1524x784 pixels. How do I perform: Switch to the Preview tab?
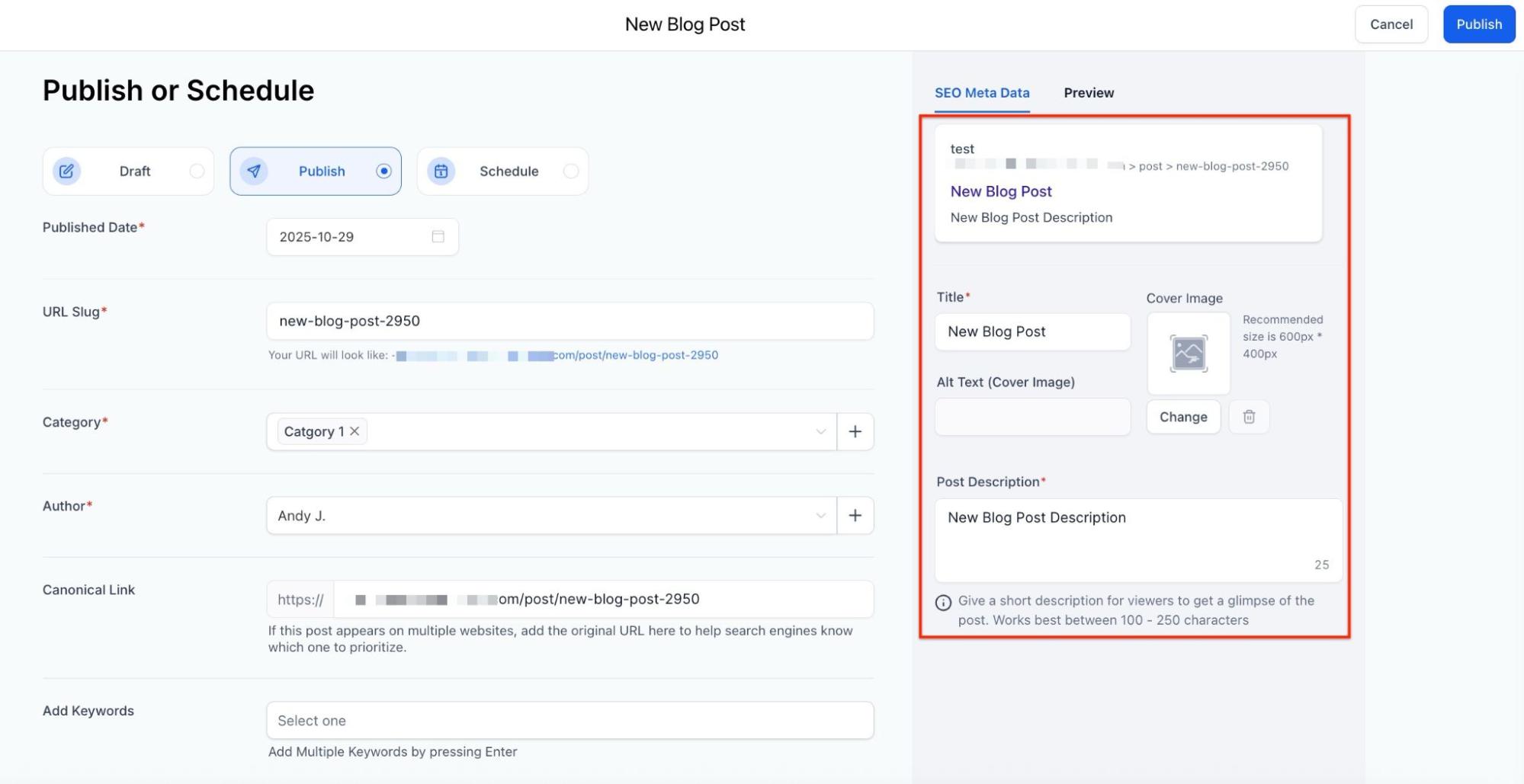pos(1089,93)
